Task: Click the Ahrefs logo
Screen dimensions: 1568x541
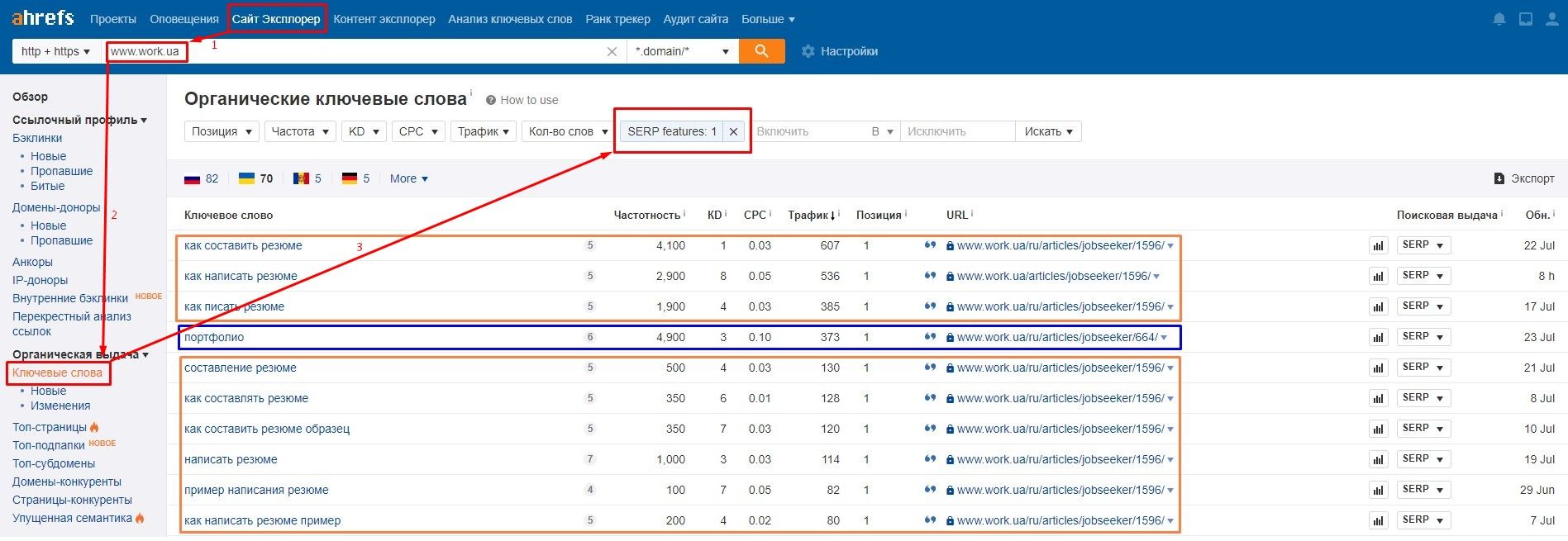Action: click(x=43, y=18)
